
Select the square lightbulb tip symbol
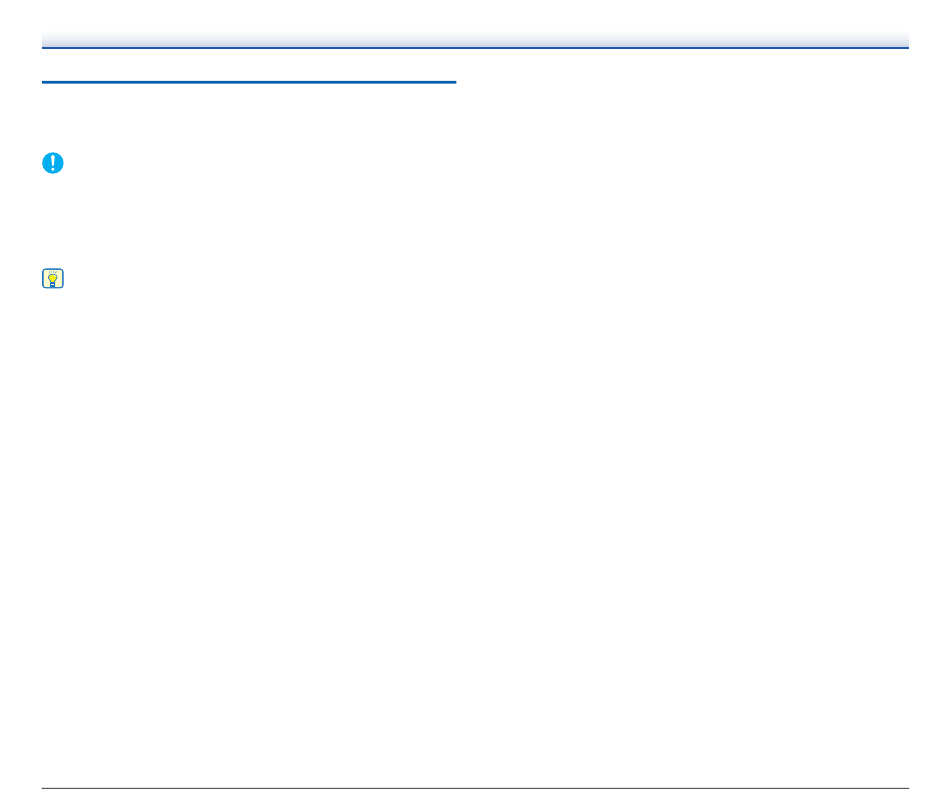coord(53,279)
